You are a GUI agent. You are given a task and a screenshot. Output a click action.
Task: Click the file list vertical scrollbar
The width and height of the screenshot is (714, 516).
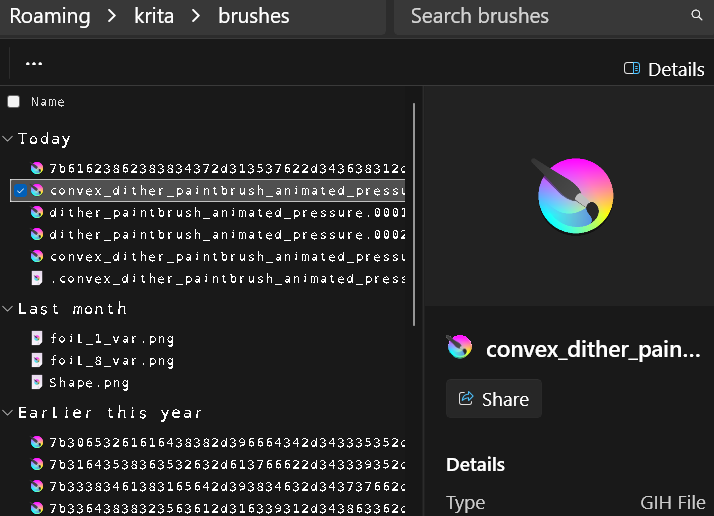click(414, 215)
